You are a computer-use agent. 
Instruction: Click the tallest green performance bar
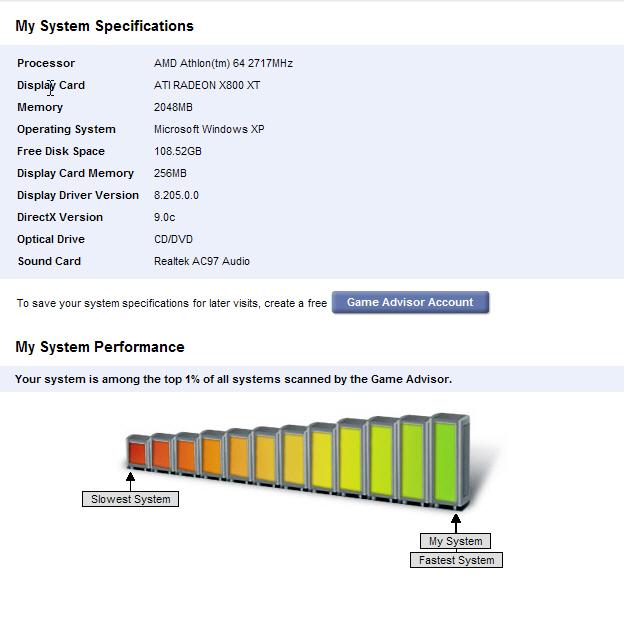pyautogui.click(x=446, y=460)
